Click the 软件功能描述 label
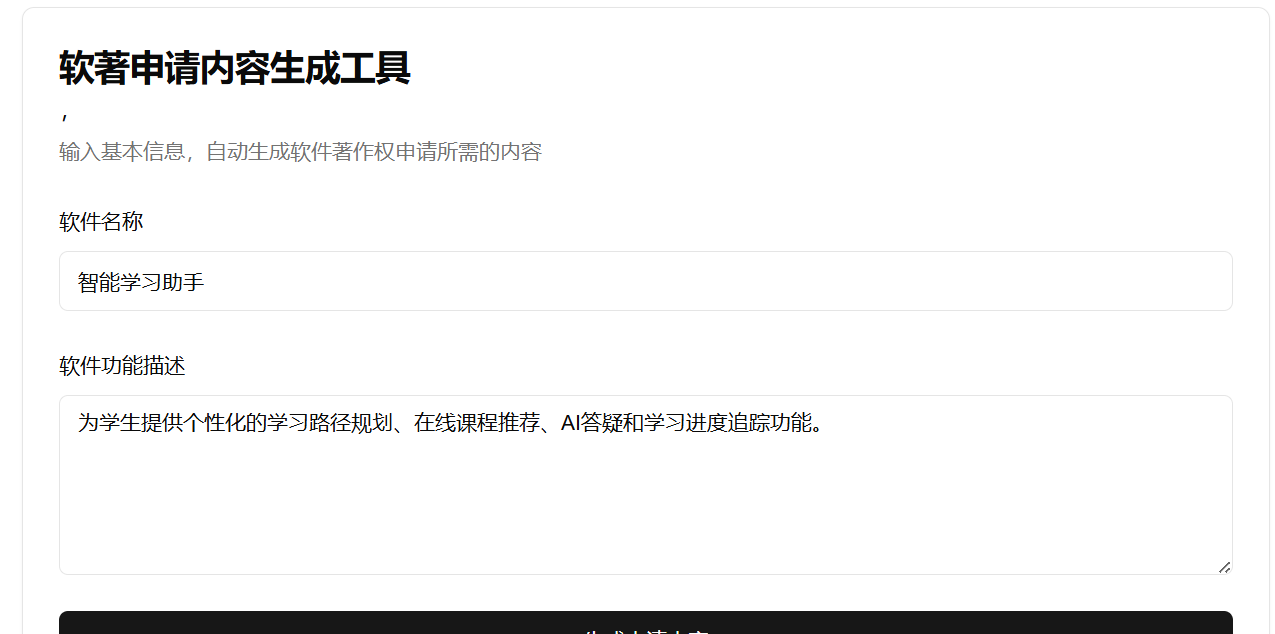The width and height of the screenshot is (1275, 634). click(122, 366)
